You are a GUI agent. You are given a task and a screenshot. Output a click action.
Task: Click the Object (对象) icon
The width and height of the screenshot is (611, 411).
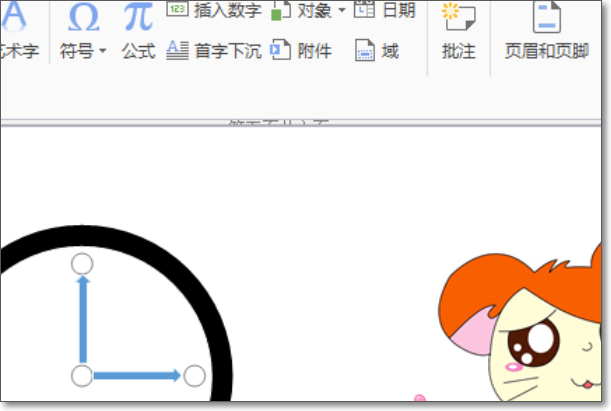[281, 10]
